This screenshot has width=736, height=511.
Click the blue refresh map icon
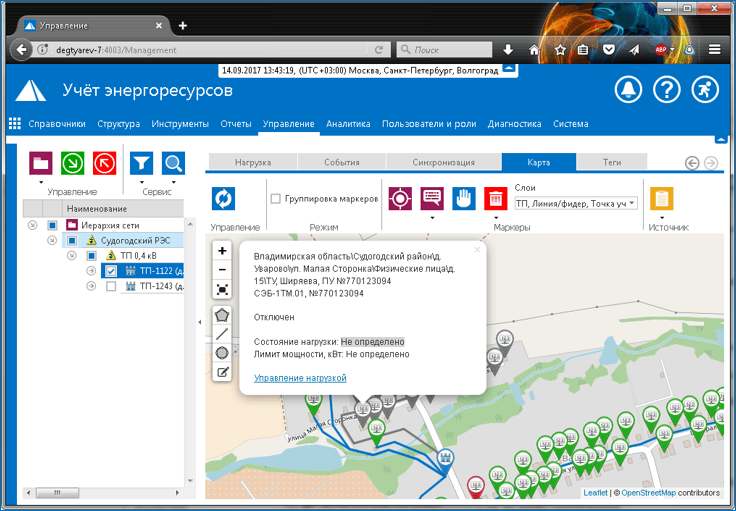pyautogui.click(x=223, y=198)
